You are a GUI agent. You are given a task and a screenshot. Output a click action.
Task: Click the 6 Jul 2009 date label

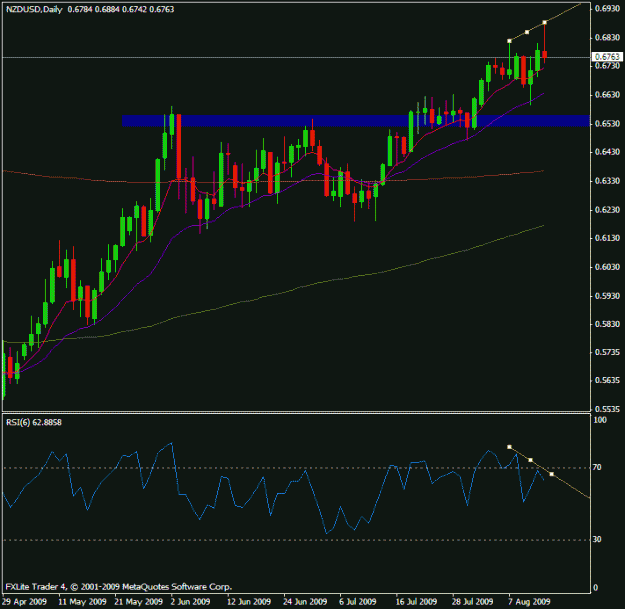click(358, 602)
